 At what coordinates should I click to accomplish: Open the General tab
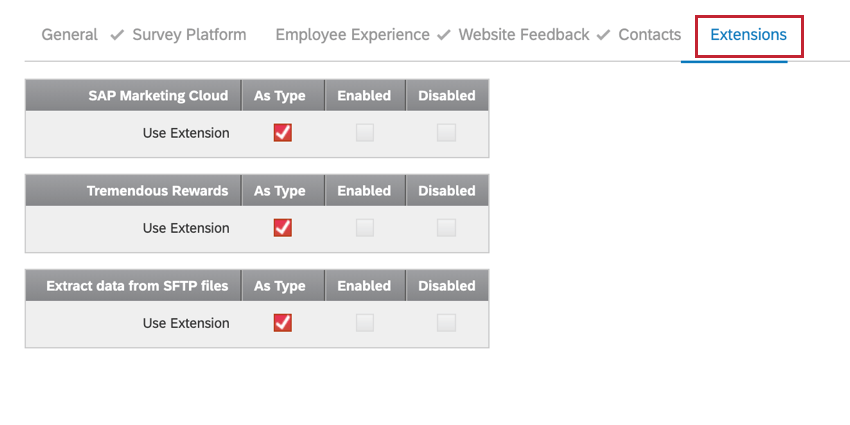tap(69, 35)
